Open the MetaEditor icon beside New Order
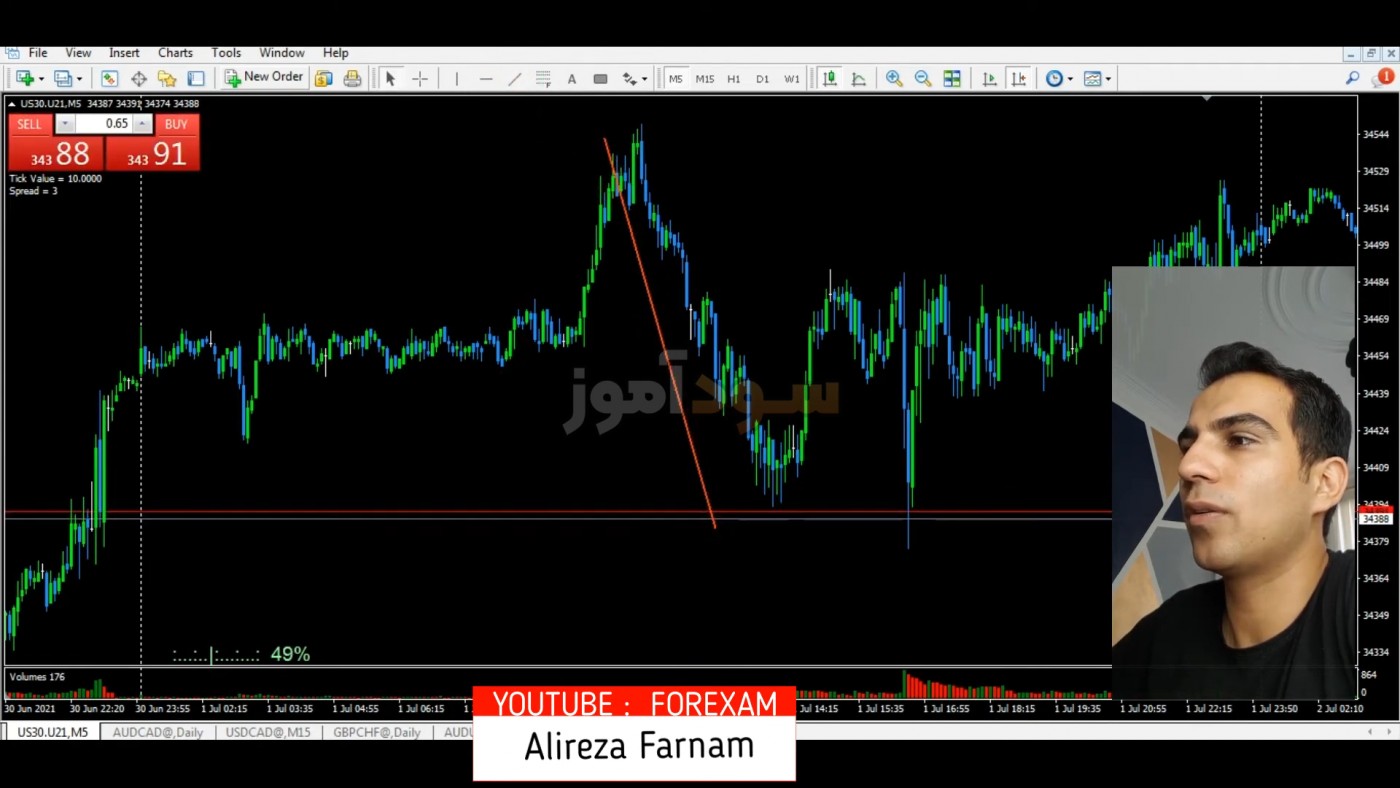Screen dimensions: 1400x788 [x=323, y=78]
